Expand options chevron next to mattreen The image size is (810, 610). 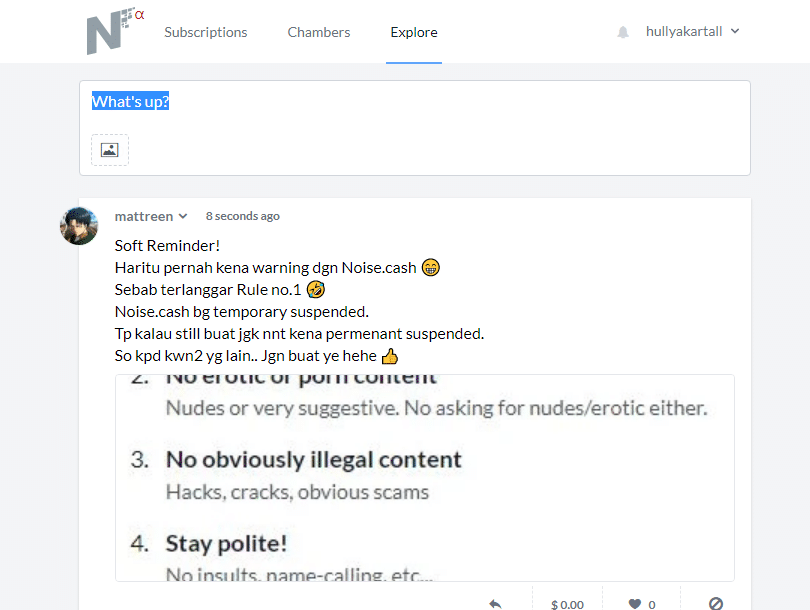pyautogui.click(x=183, y=216)
